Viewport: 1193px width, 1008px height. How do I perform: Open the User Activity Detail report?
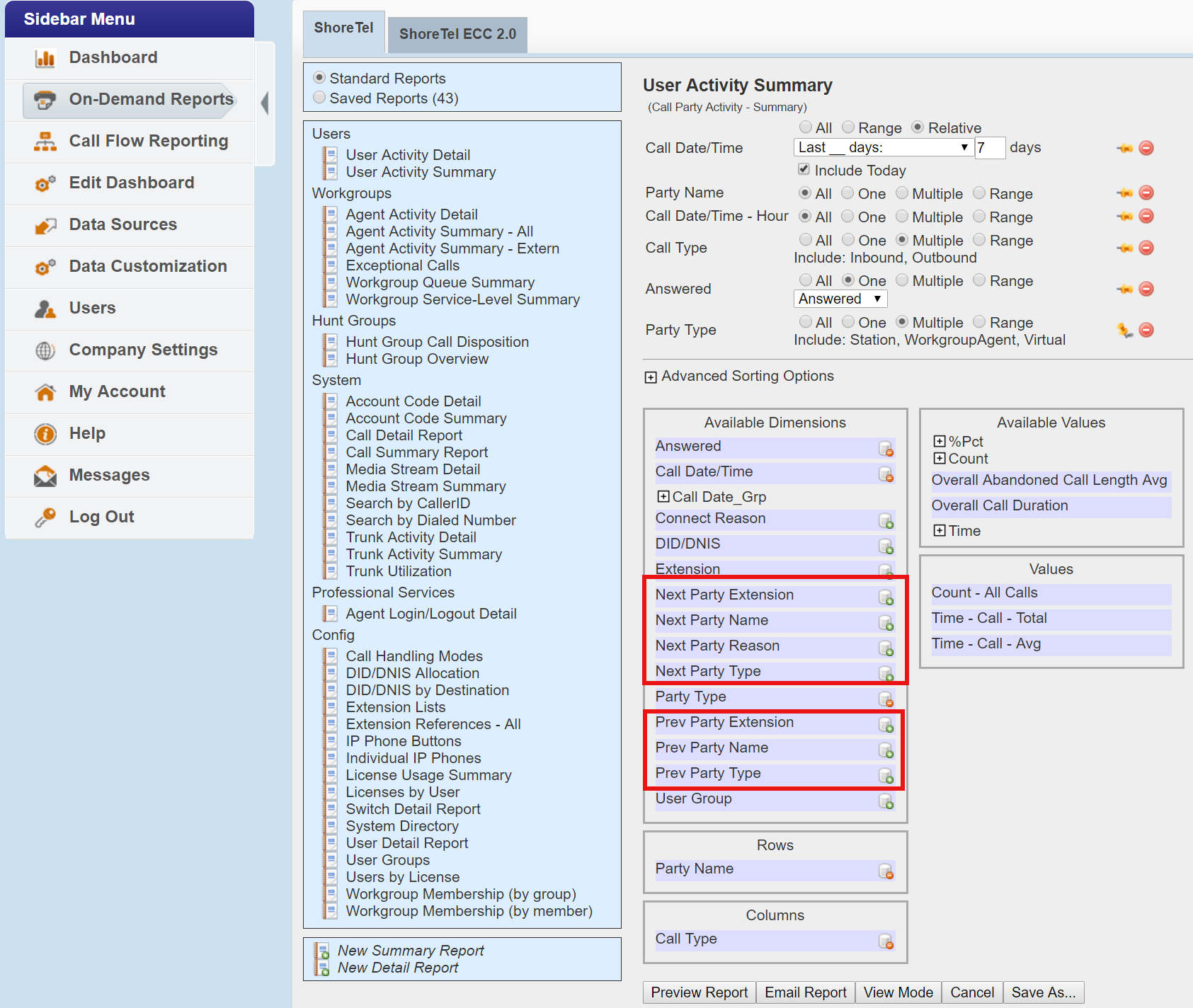click(x=409, y=154)
